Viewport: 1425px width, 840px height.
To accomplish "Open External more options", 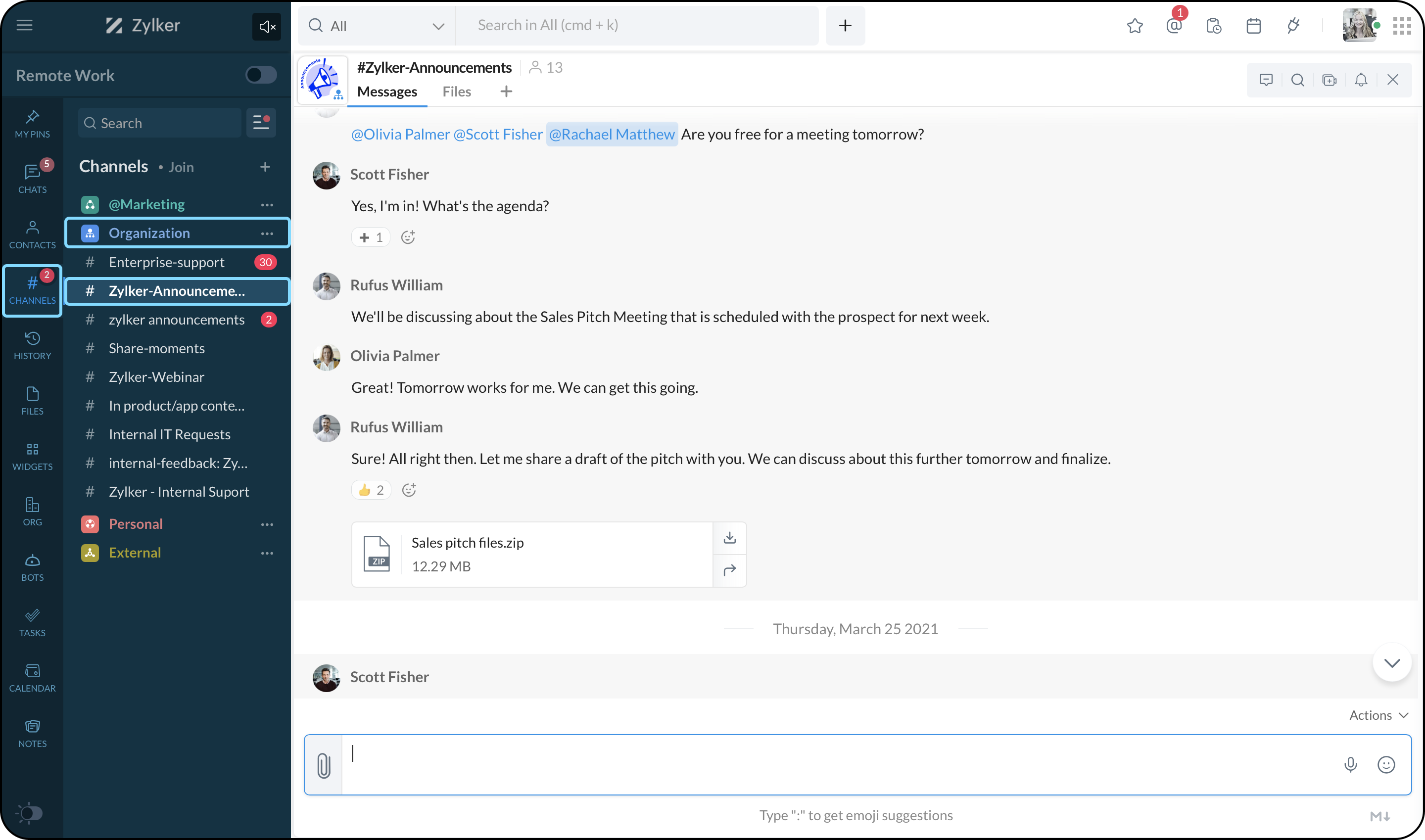I will click(x=267, y=553).
